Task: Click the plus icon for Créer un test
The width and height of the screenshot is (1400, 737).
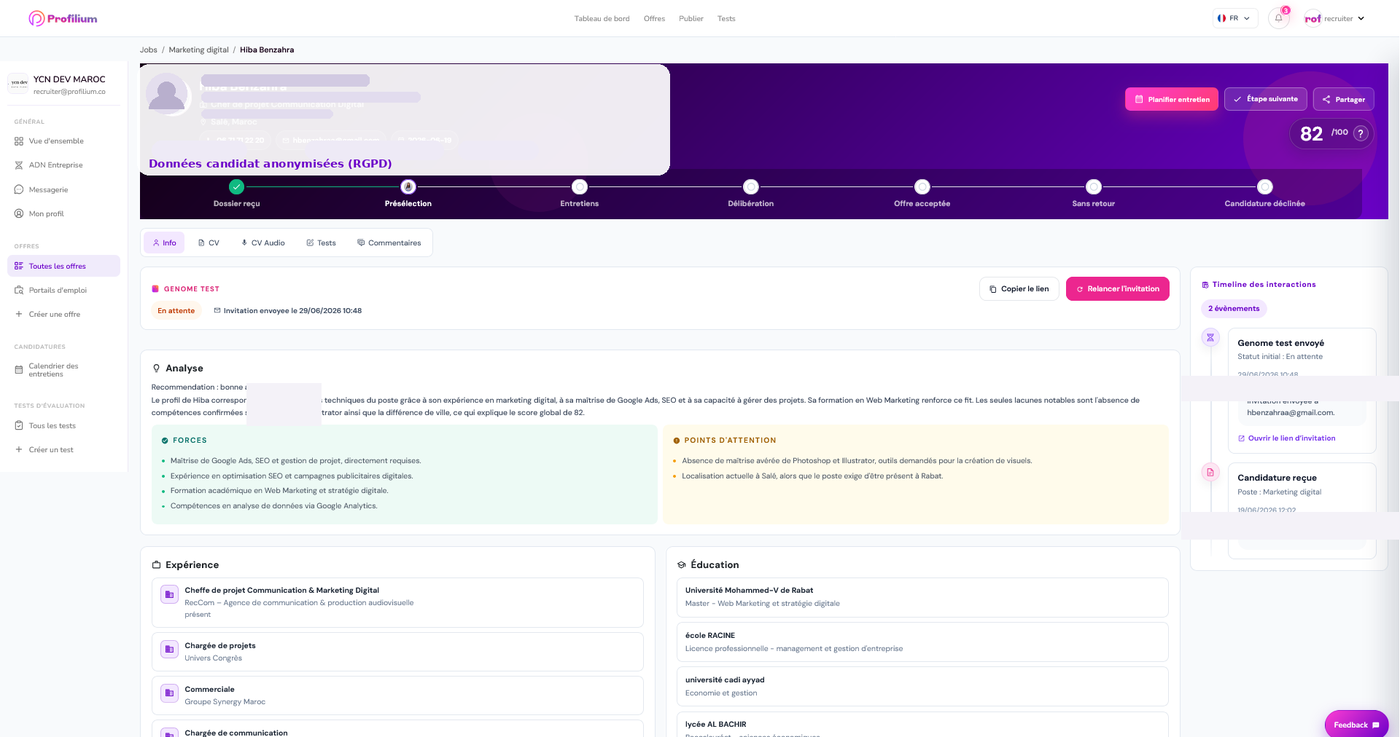Action: tap(19, 449)
